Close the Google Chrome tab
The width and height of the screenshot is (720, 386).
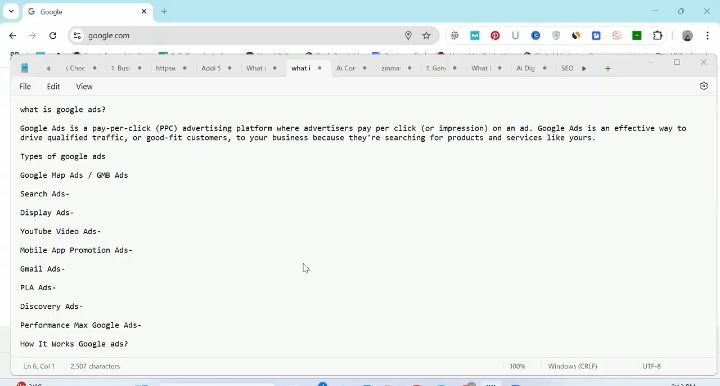click(144, 11)
